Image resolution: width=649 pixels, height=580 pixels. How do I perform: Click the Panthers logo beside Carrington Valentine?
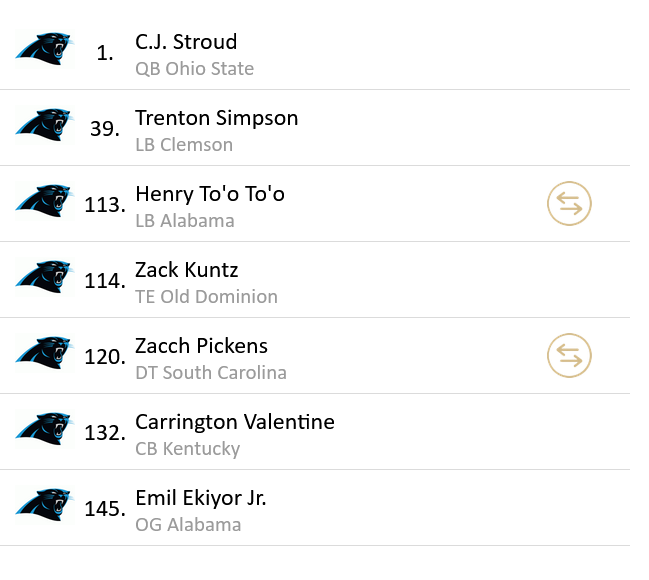(x=45, y=429)
